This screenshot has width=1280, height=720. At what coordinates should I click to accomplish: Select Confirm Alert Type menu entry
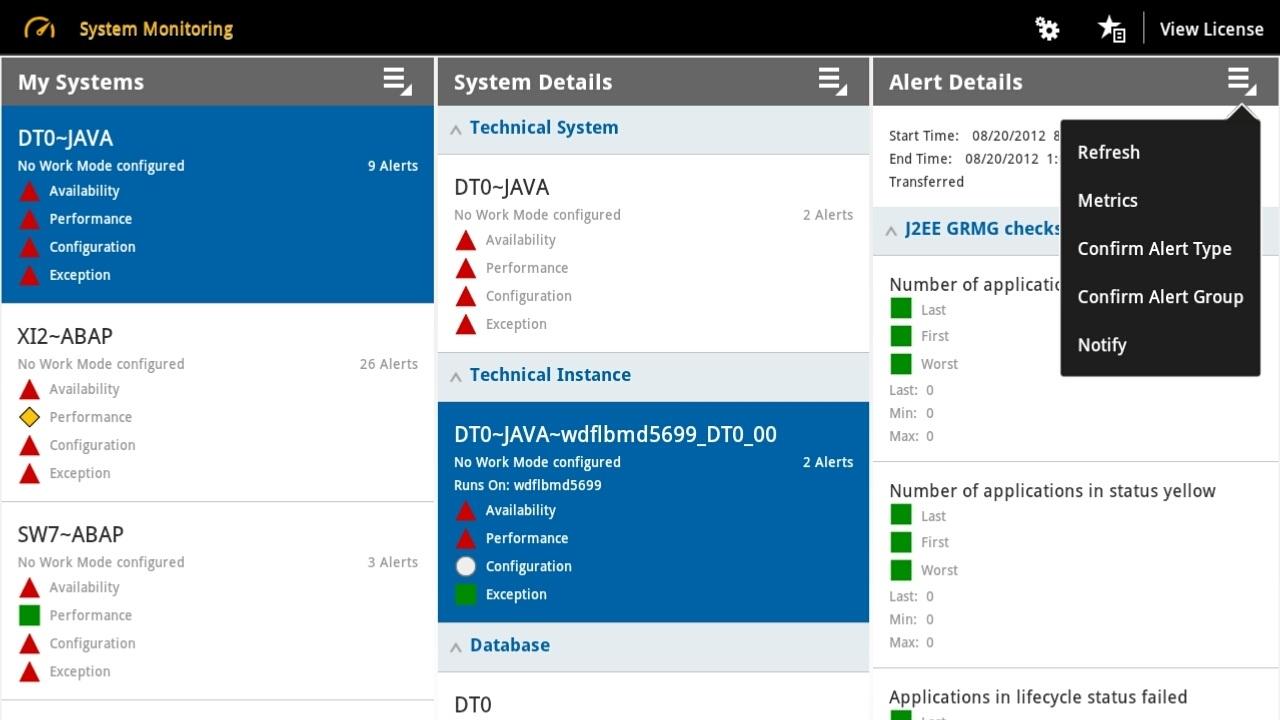point(1154,249)
